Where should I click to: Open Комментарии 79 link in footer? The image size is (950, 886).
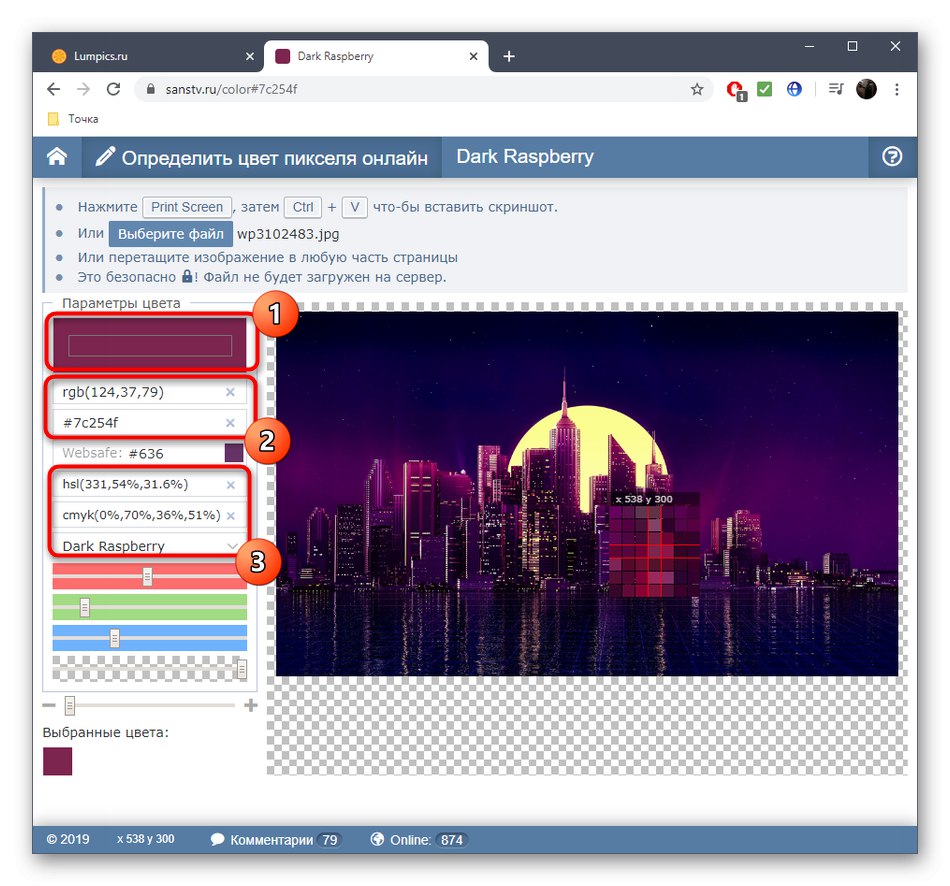click(x=276, y=839)
